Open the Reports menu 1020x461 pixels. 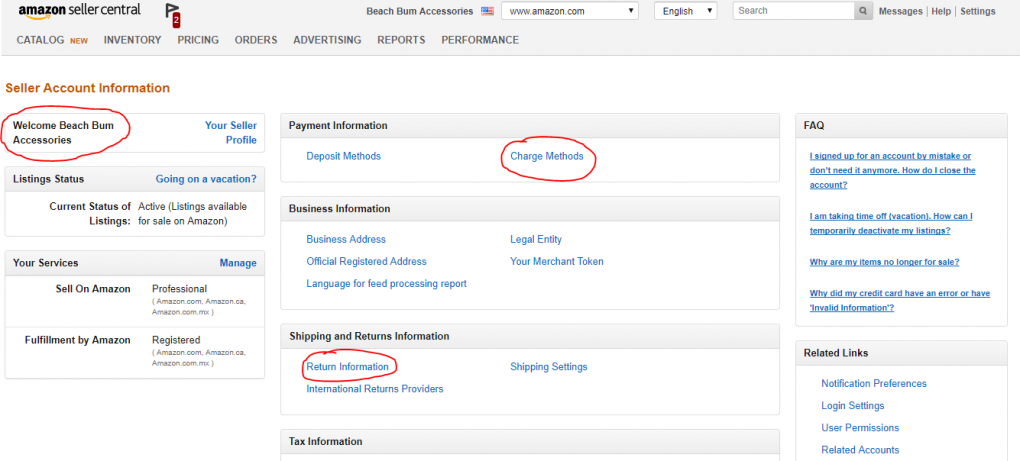pyautogui.click(x=401, y=40)
